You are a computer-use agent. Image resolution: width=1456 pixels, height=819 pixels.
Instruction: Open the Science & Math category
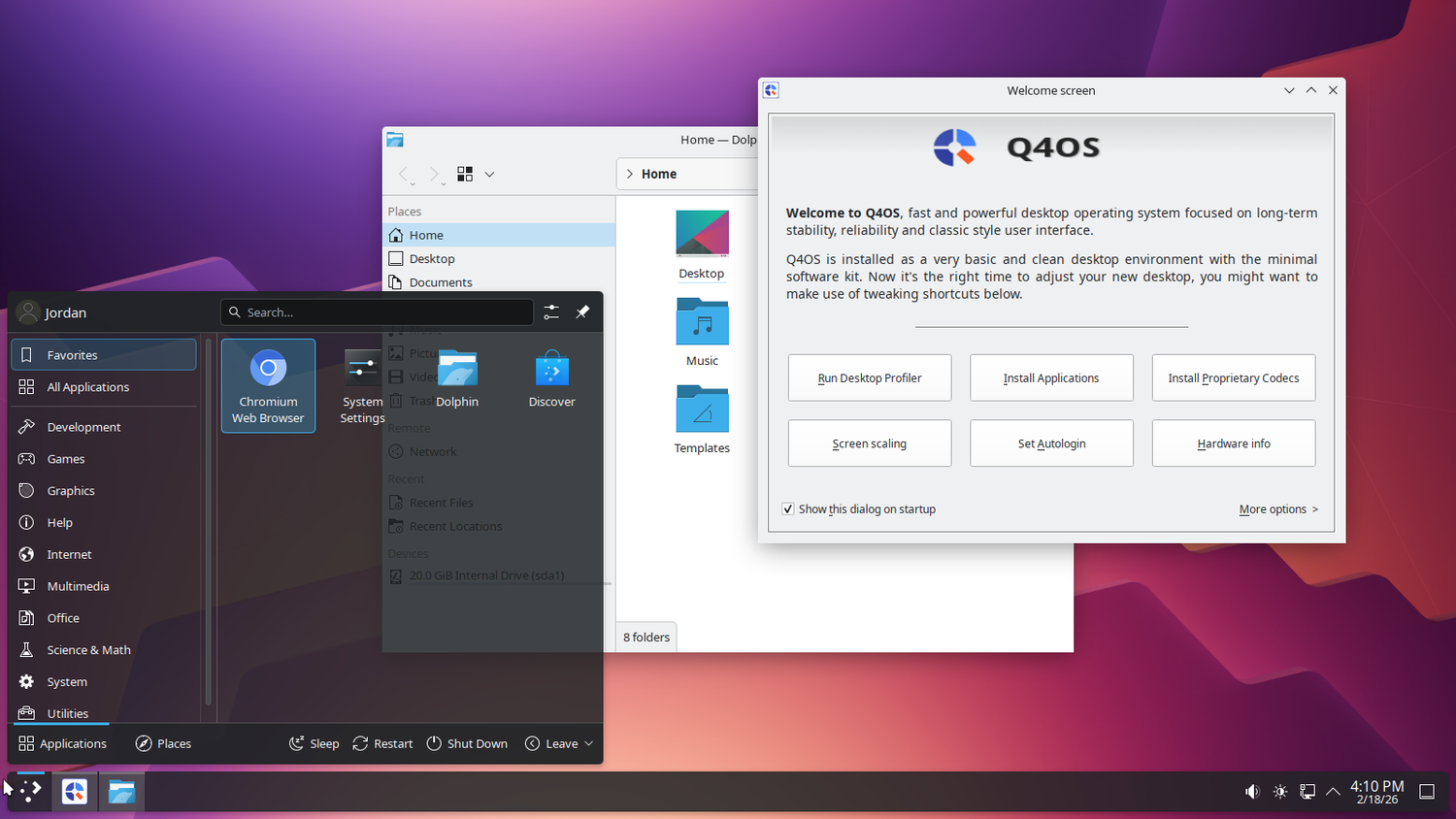point(104,650)
